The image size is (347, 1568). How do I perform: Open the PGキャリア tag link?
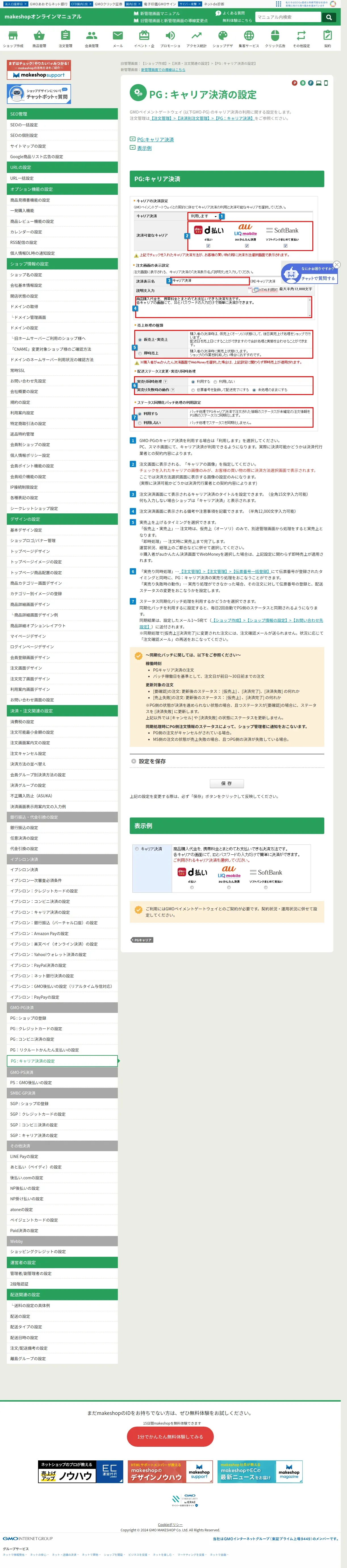(x=143, y=940)
